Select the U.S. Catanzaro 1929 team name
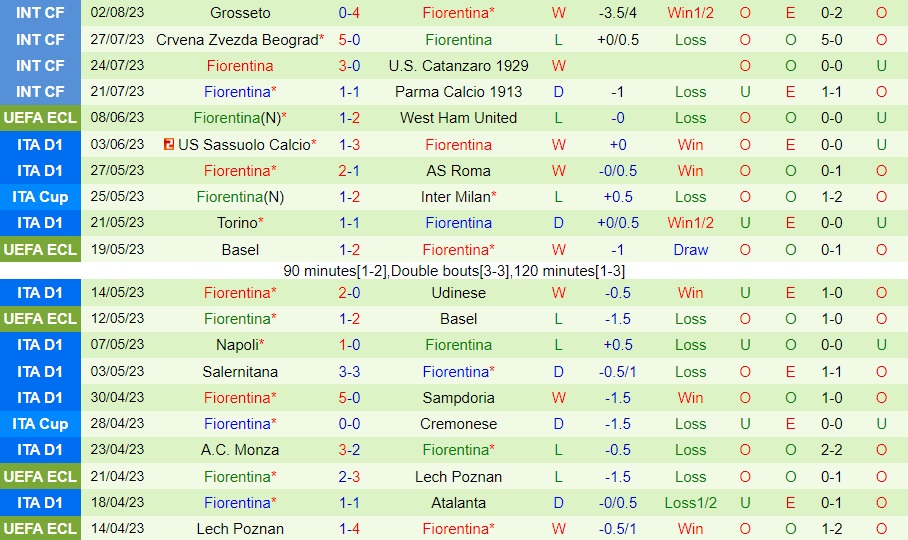The width and height of the screenshot is (908, 540). coord(458,66)
